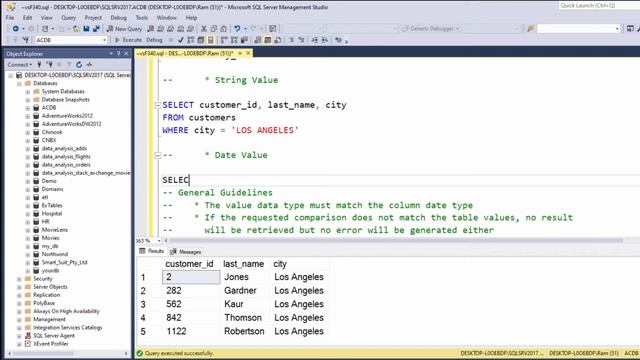Click the Object Explorer Activity Monitor icon
640x360 pixels.
[89, 64]
